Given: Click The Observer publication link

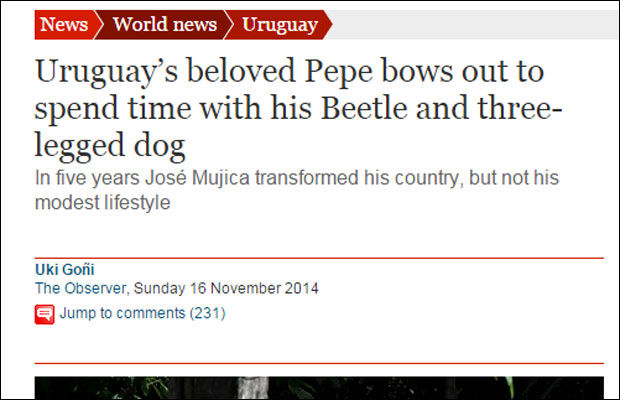Looking at the screenshot, I should click(x=79, y=289).
